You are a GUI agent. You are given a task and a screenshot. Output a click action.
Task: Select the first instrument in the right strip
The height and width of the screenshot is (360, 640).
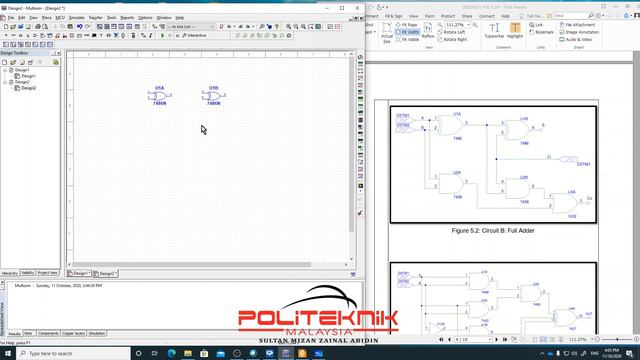pyautogui.click(x=360, y=57)
